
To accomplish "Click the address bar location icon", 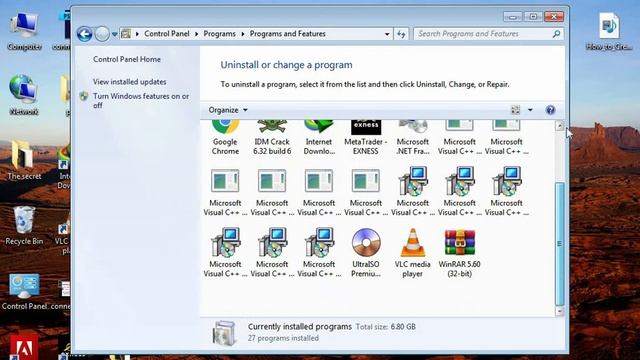I will pyautogui.click(x=126, y=34).
